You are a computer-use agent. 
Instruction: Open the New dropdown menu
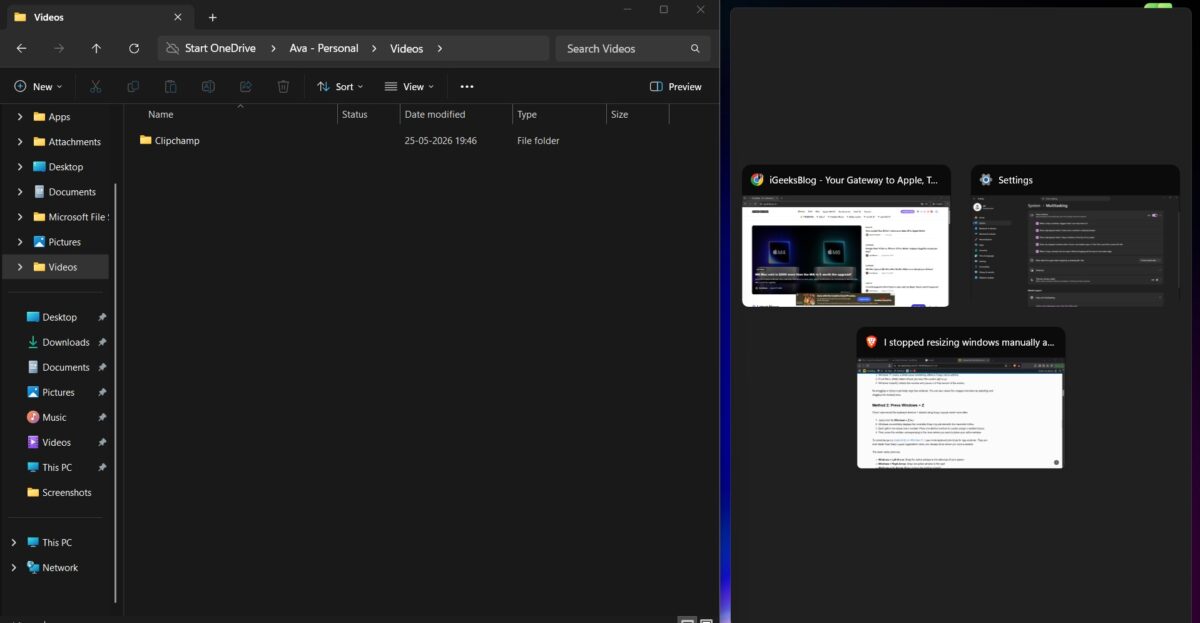[38, 87]
